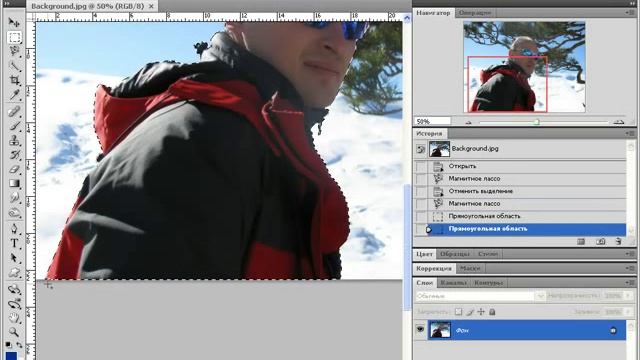
Task: Open the Слои panel options menu
Action: 631,282
